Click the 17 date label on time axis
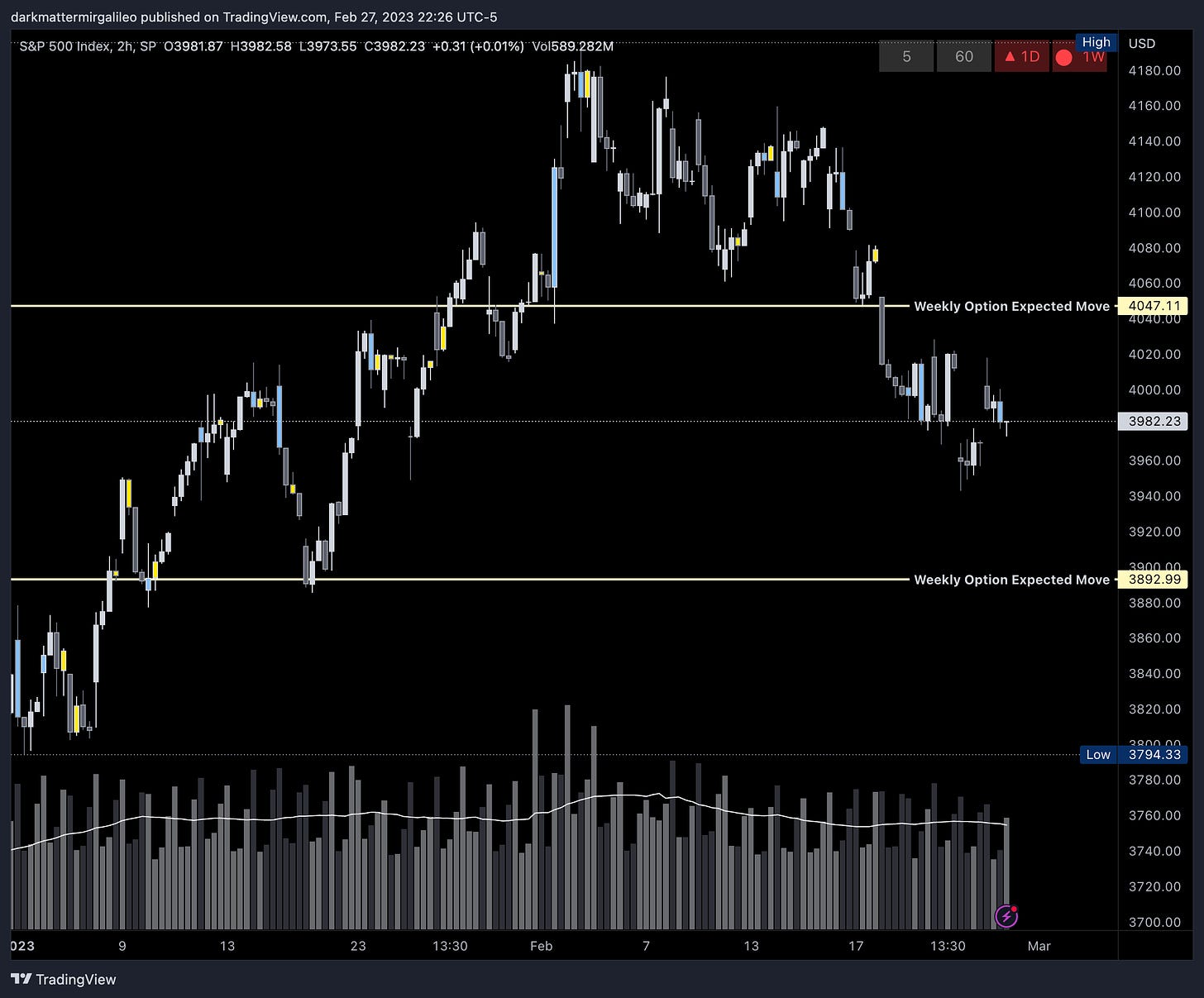Viewport: 1204px width, 998px height. point(856,946)
